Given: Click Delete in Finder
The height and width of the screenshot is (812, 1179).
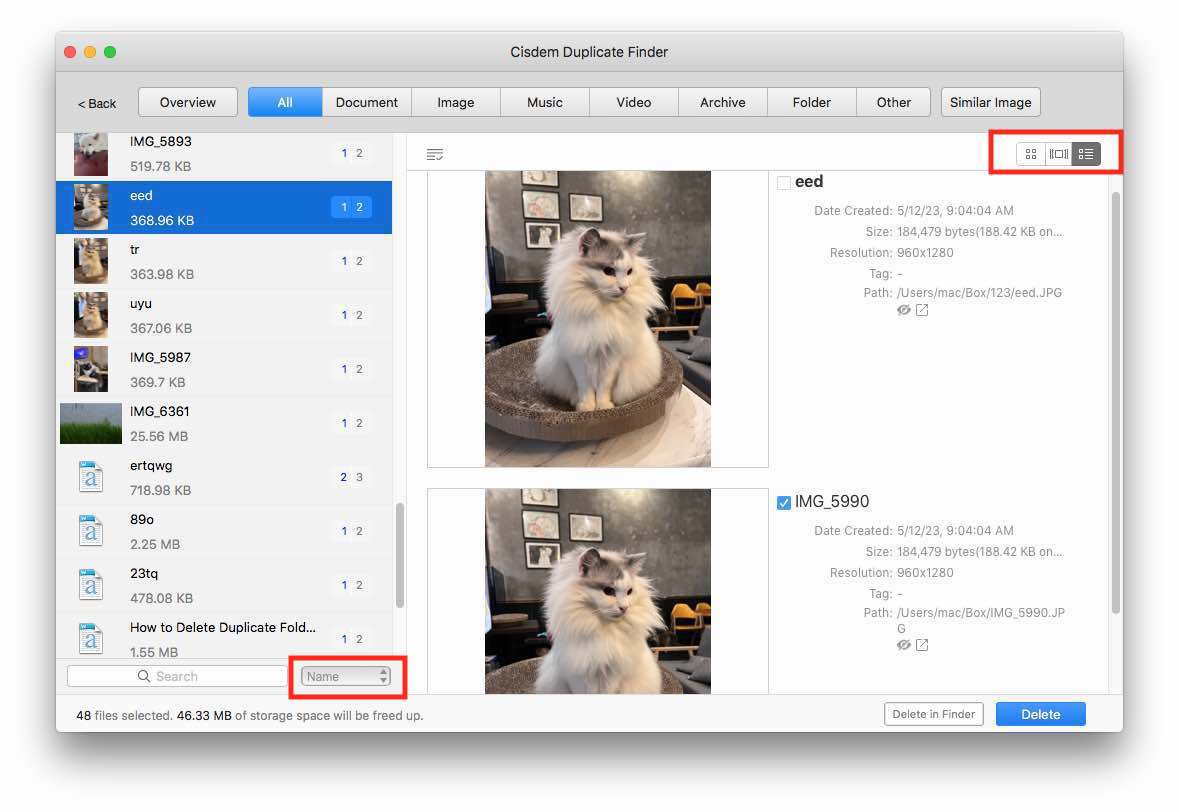Looking at the screenshot, I should 933,714.
